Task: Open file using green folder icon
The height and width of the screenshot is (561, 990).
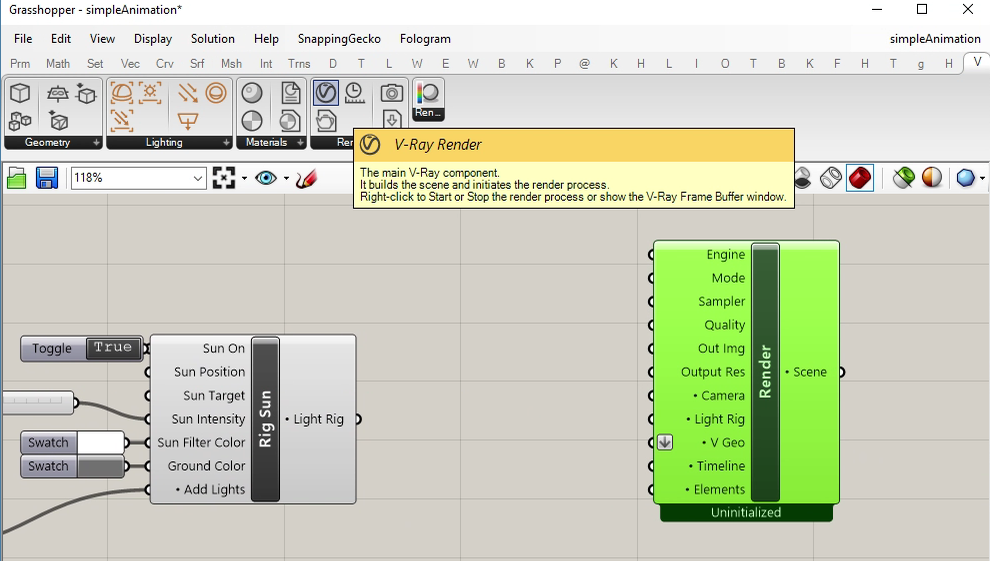Action: 16,179
